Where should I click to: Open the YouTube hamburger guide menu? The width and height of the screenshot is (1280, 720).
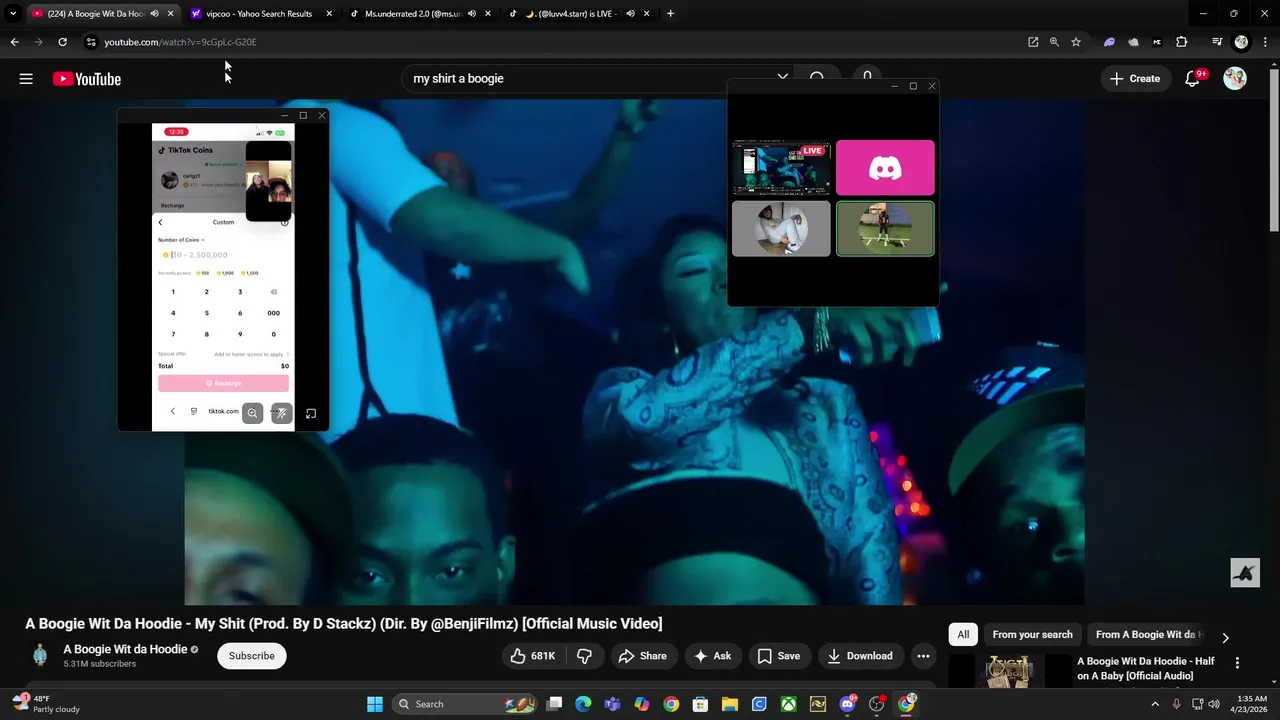tap(26, 79)
